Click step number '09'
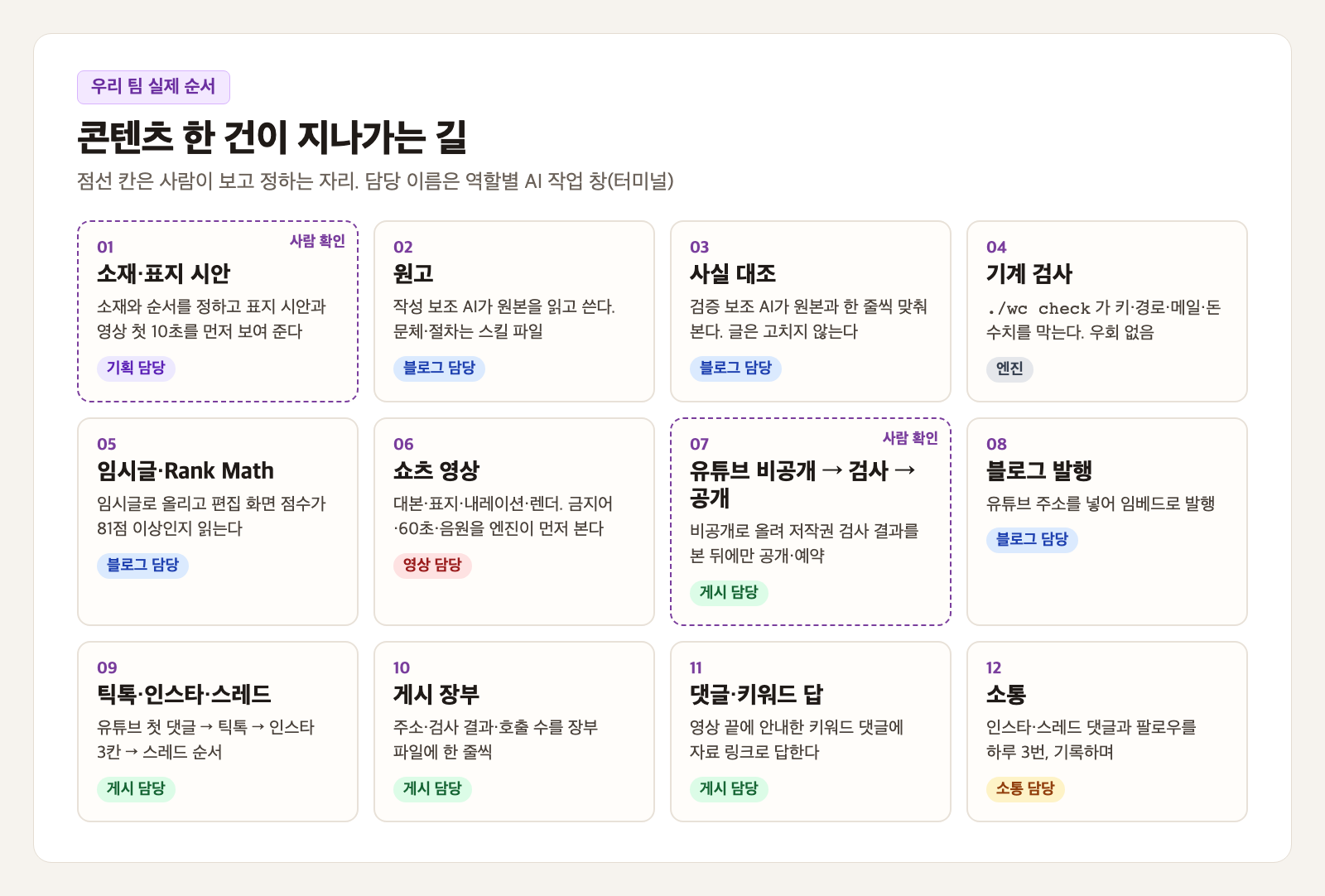 click(x=107, y=667)
